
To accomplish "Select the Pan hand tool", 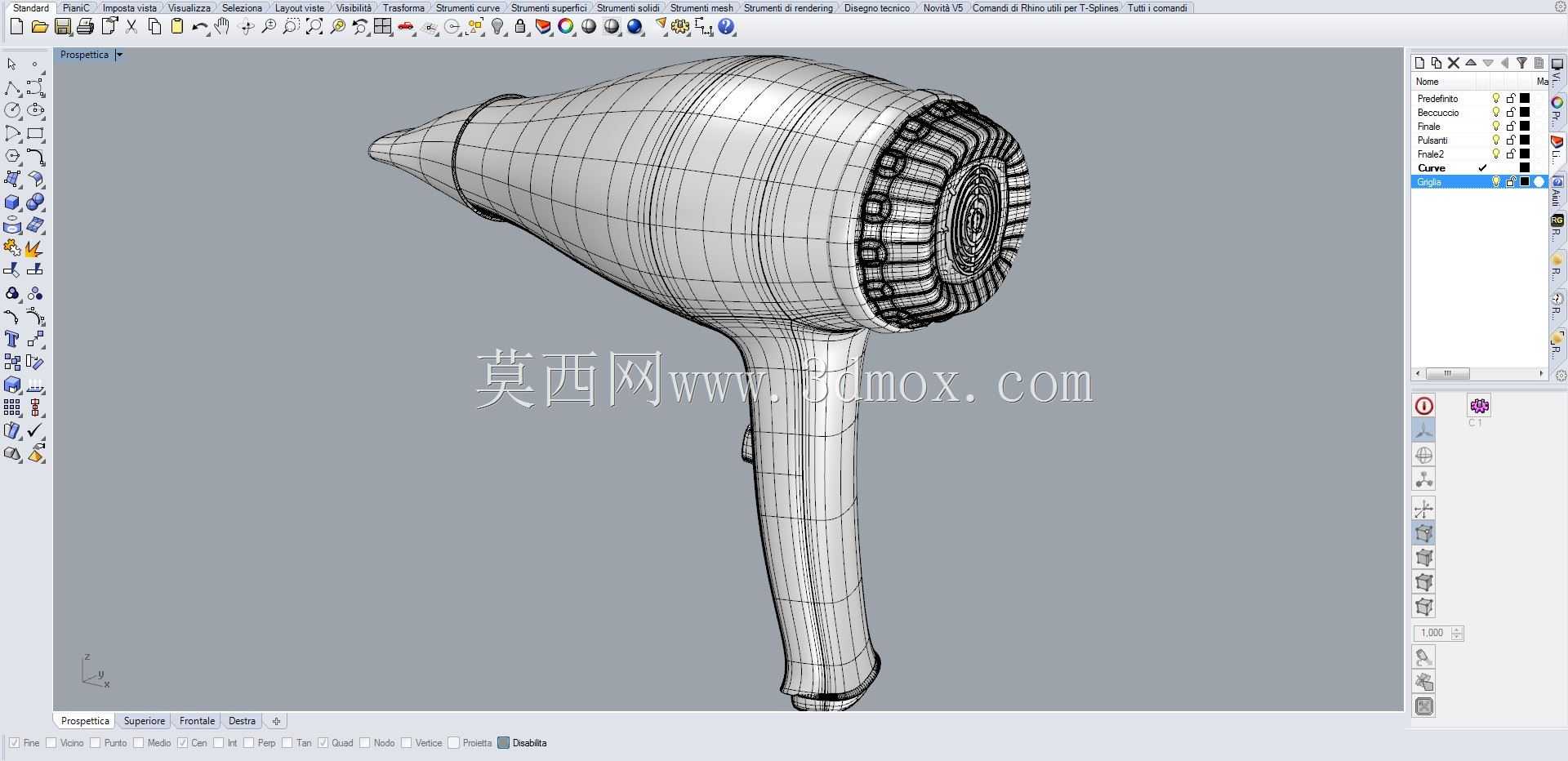I will point(221,27).
